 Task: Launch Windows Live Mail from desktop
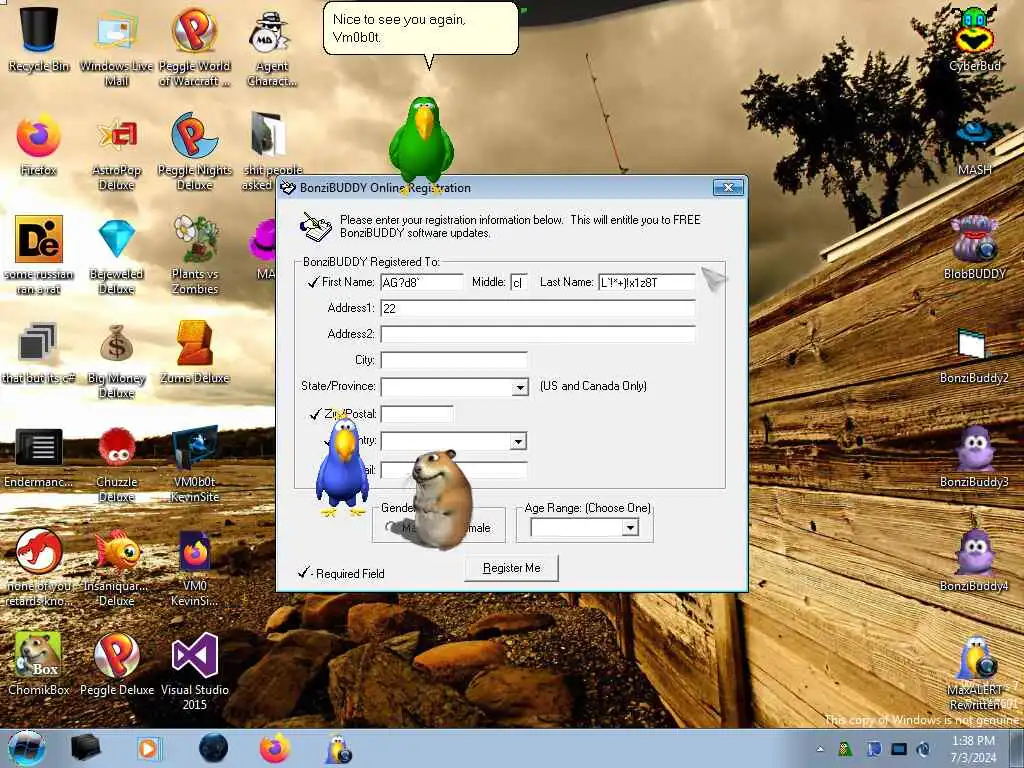[116, 46]
